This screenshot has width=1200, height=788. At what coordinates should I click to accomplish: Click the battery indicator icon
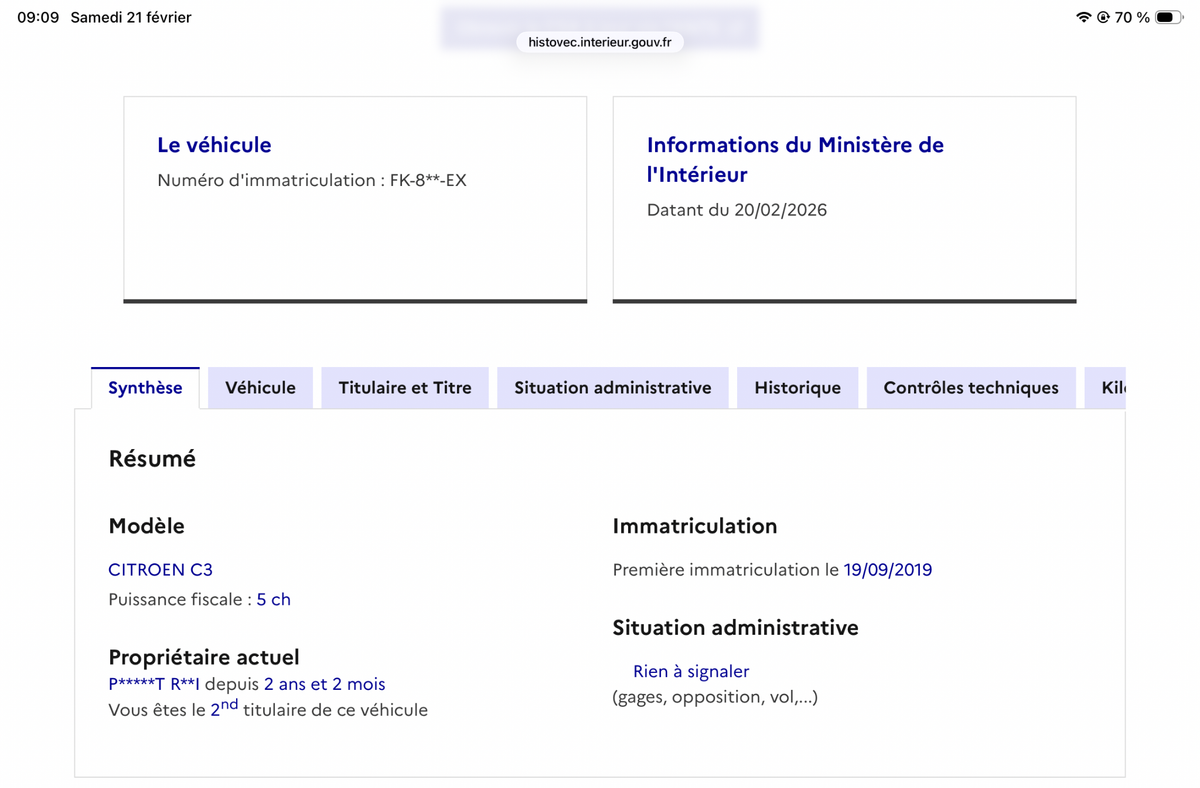click(x=1166, y=17)
